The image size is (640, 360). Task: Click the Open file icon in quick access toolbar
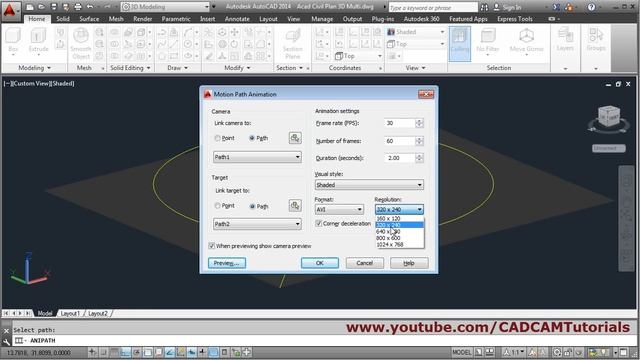pos(42,7)
